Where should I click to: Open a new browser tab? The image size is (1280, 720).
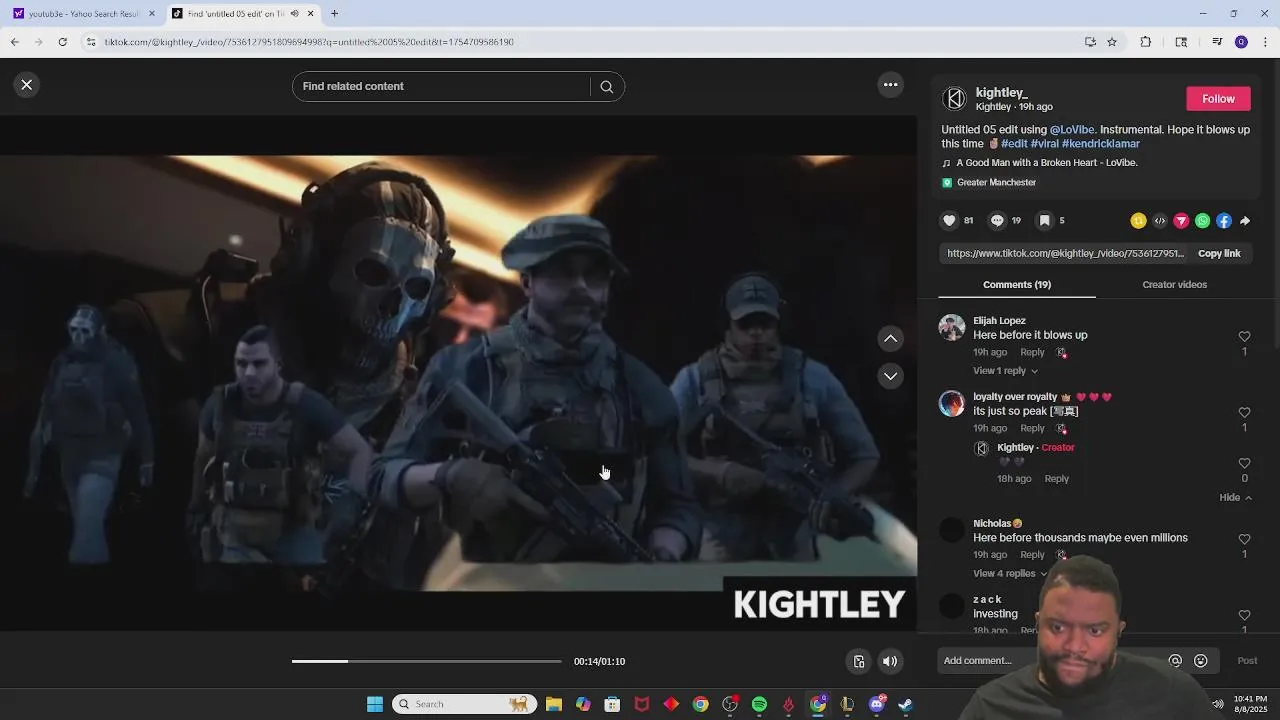point(334,14)
